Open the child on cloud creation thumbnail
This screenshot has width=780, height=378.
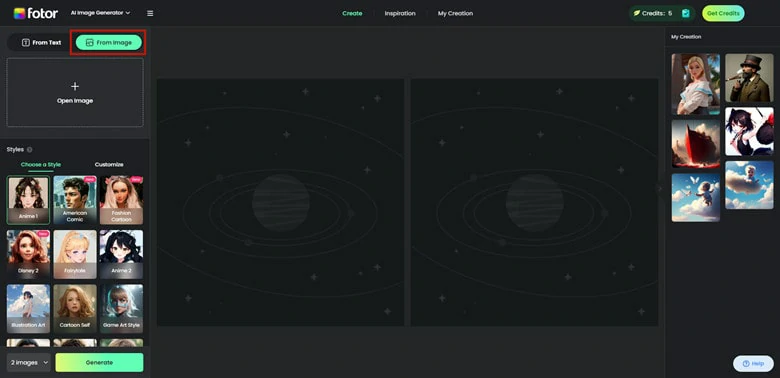point(749,185)
